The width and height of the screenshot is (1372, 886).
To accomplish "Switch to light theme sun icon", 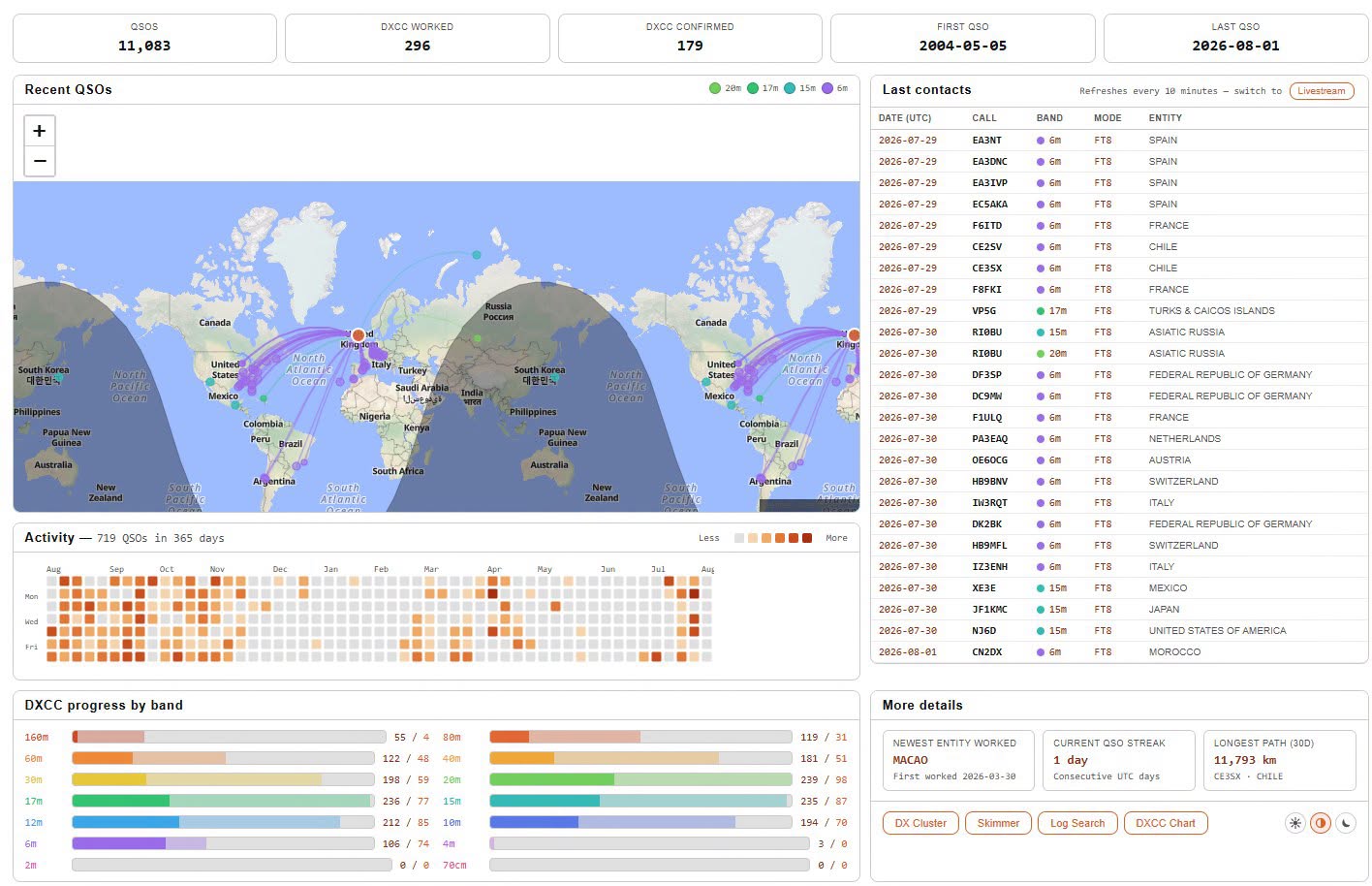I will click(1294, 823).
